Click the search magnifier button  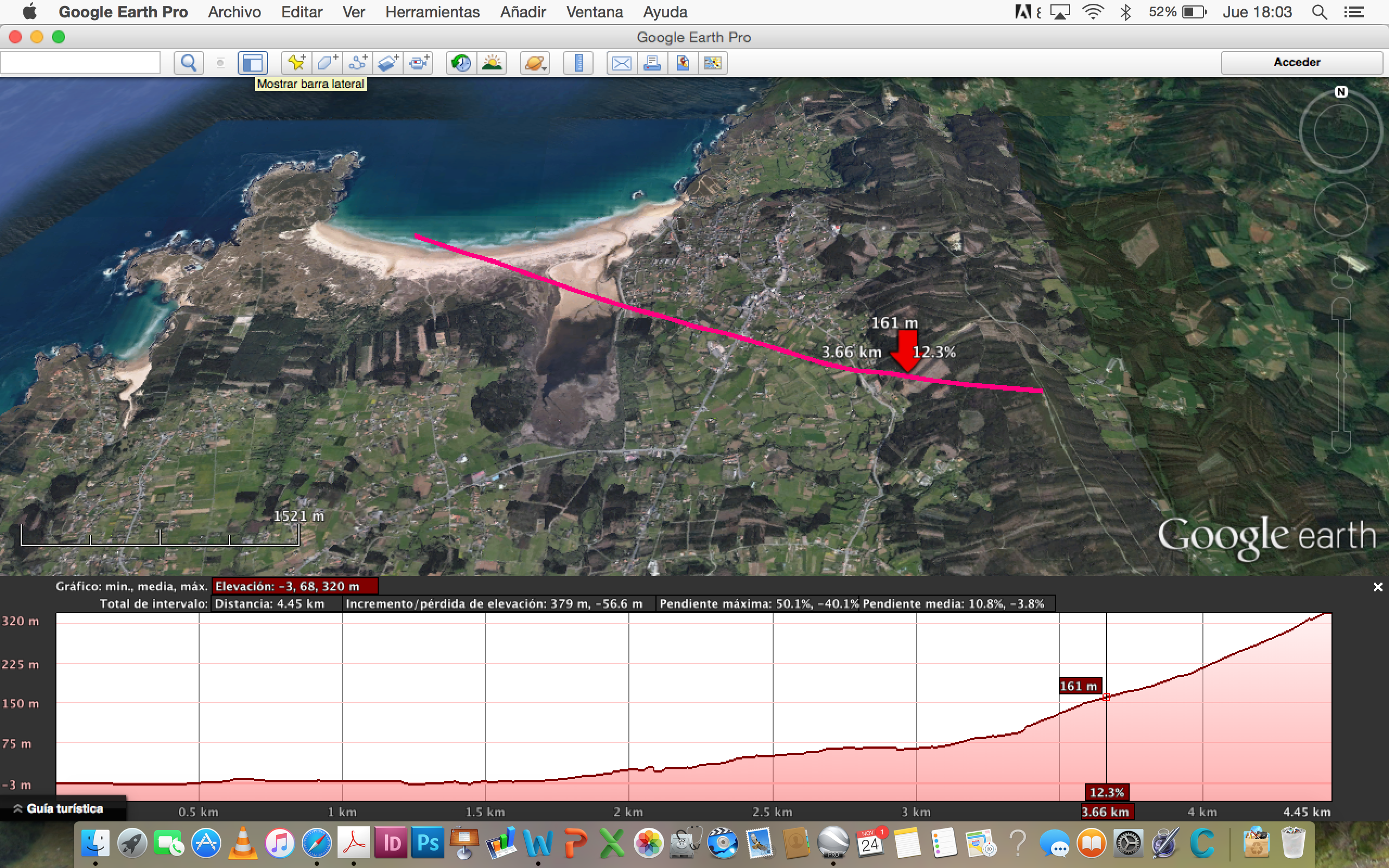(x=188, y=62)
